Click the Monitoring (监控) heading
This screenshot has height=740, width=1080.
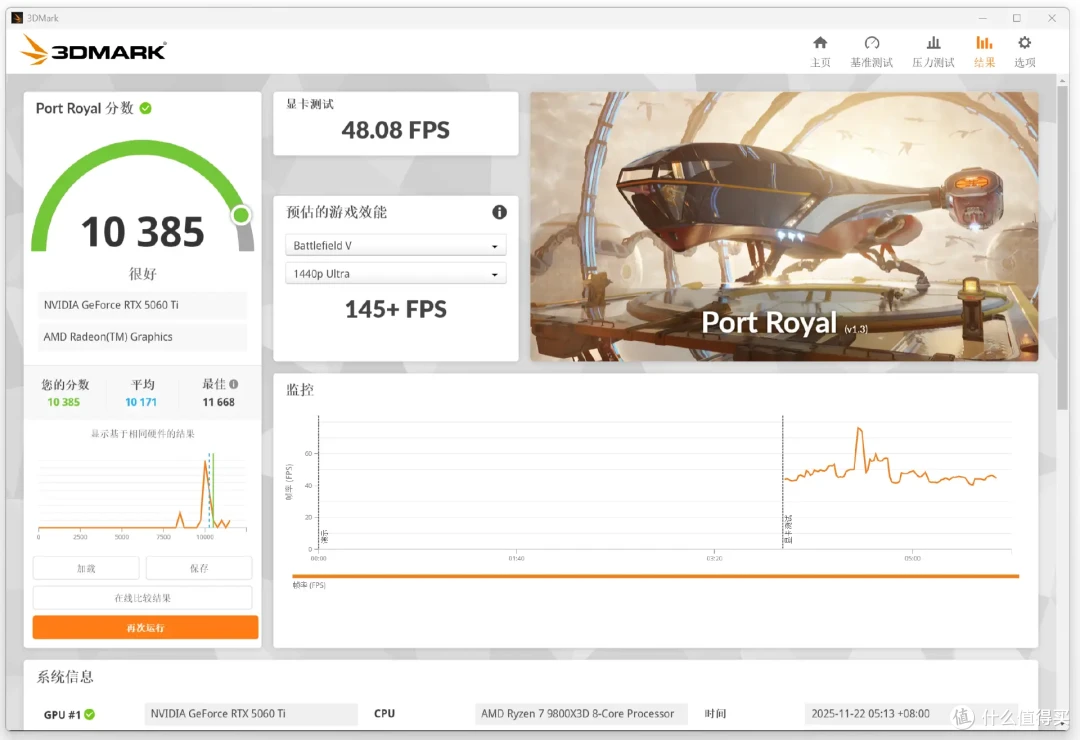pos(300,390)
